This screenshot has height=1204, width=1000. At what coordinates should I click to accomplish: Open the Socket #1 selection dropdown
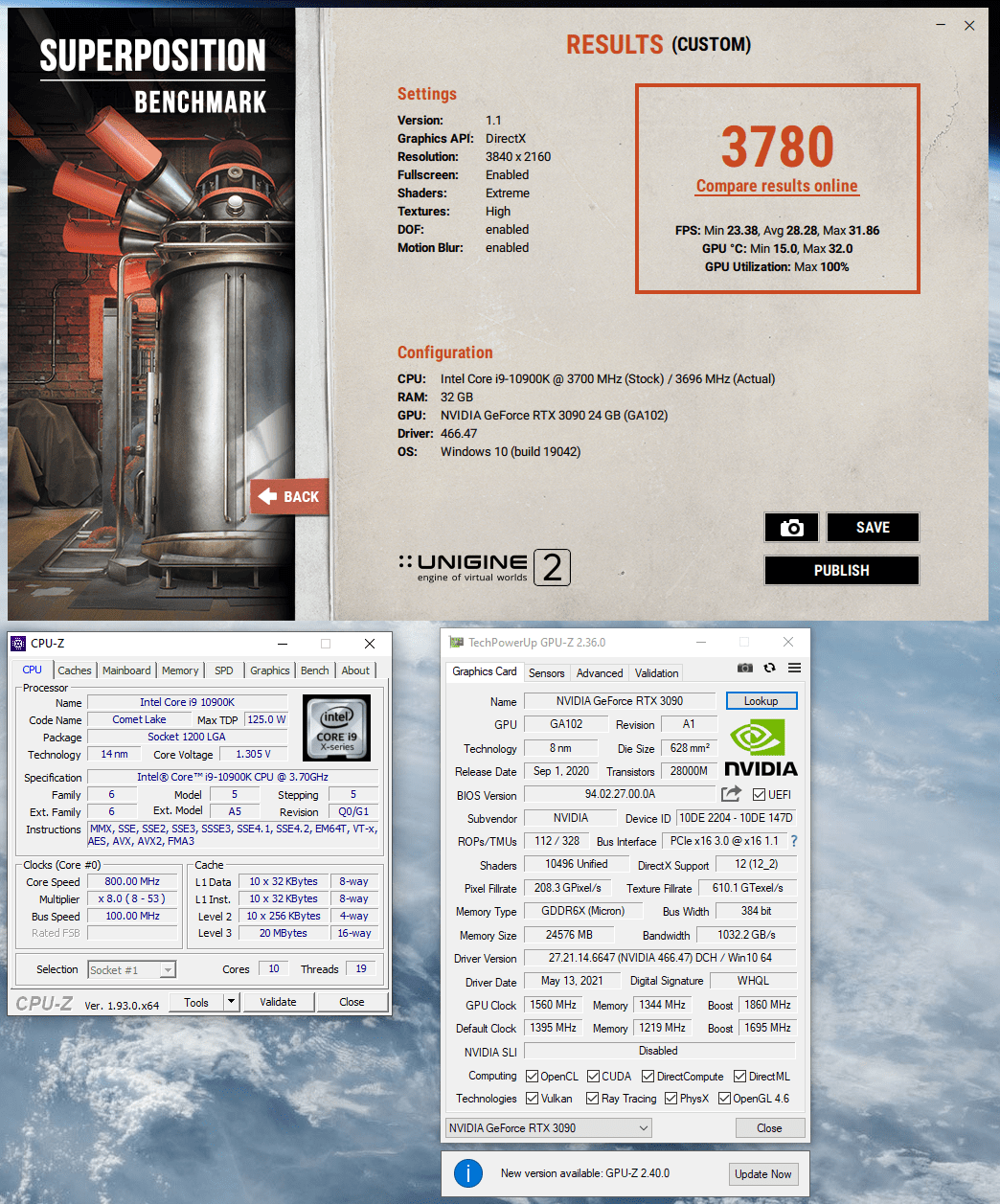(x=132, y=969)
